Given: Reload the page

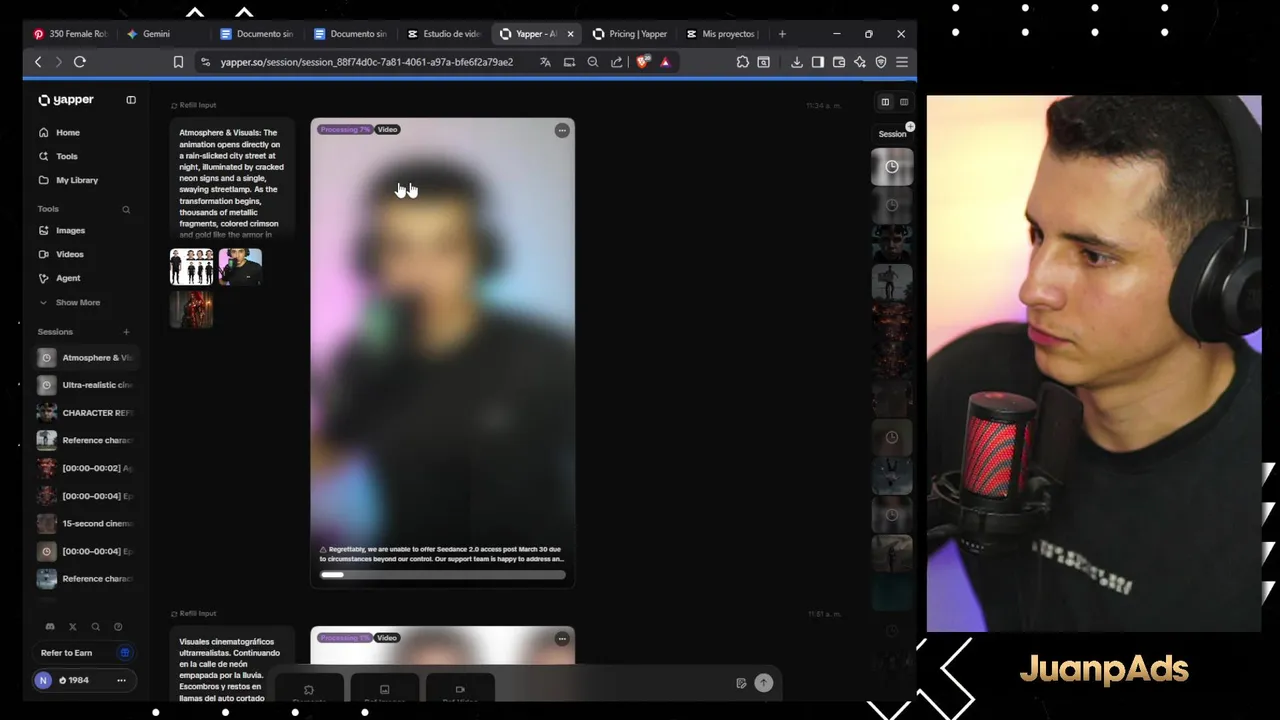Looking at the screenshot, I should pyautogui.click(x=80, y=62).
